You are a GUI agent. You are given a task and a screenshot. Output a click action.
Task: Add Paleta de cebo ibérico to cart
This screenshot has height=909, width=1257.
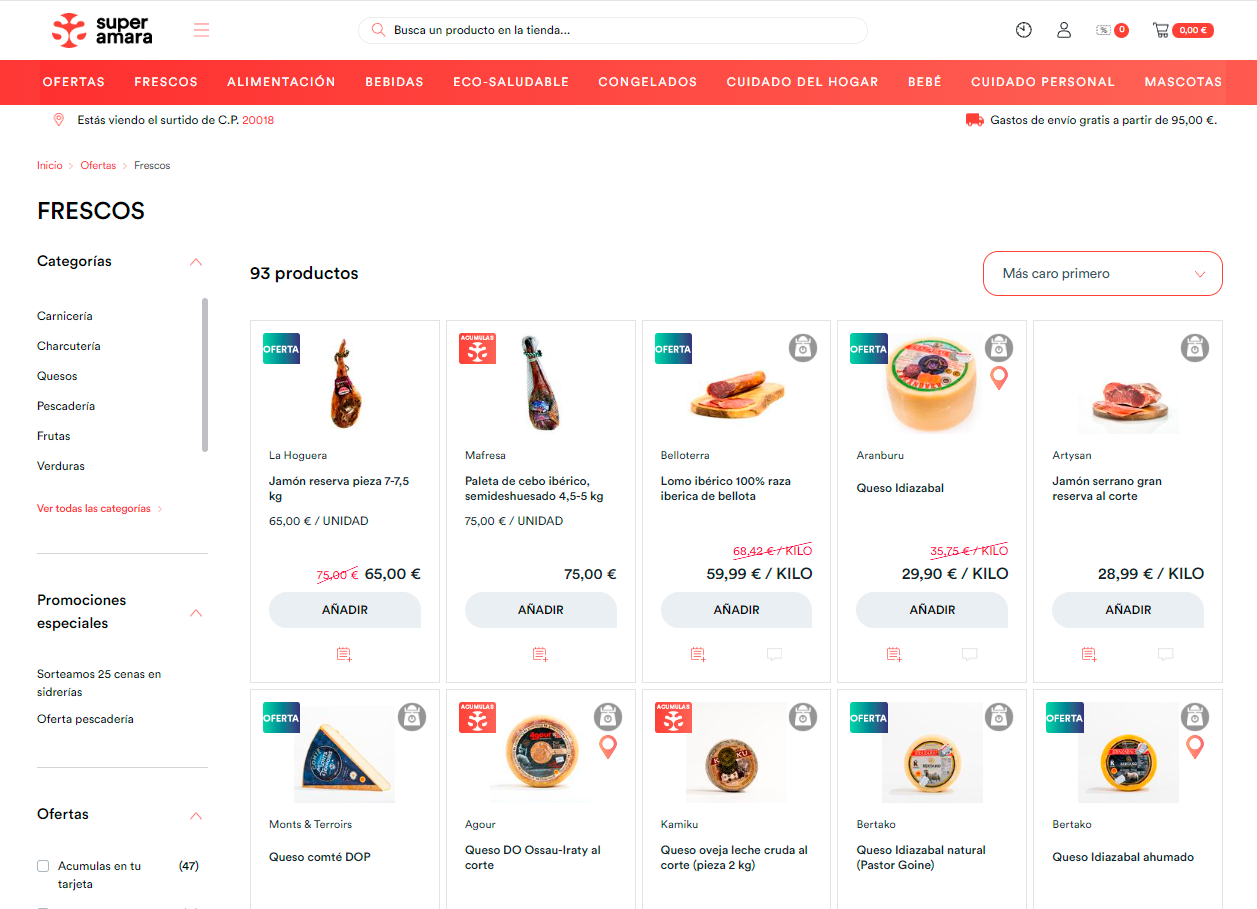tap(540, 610)
